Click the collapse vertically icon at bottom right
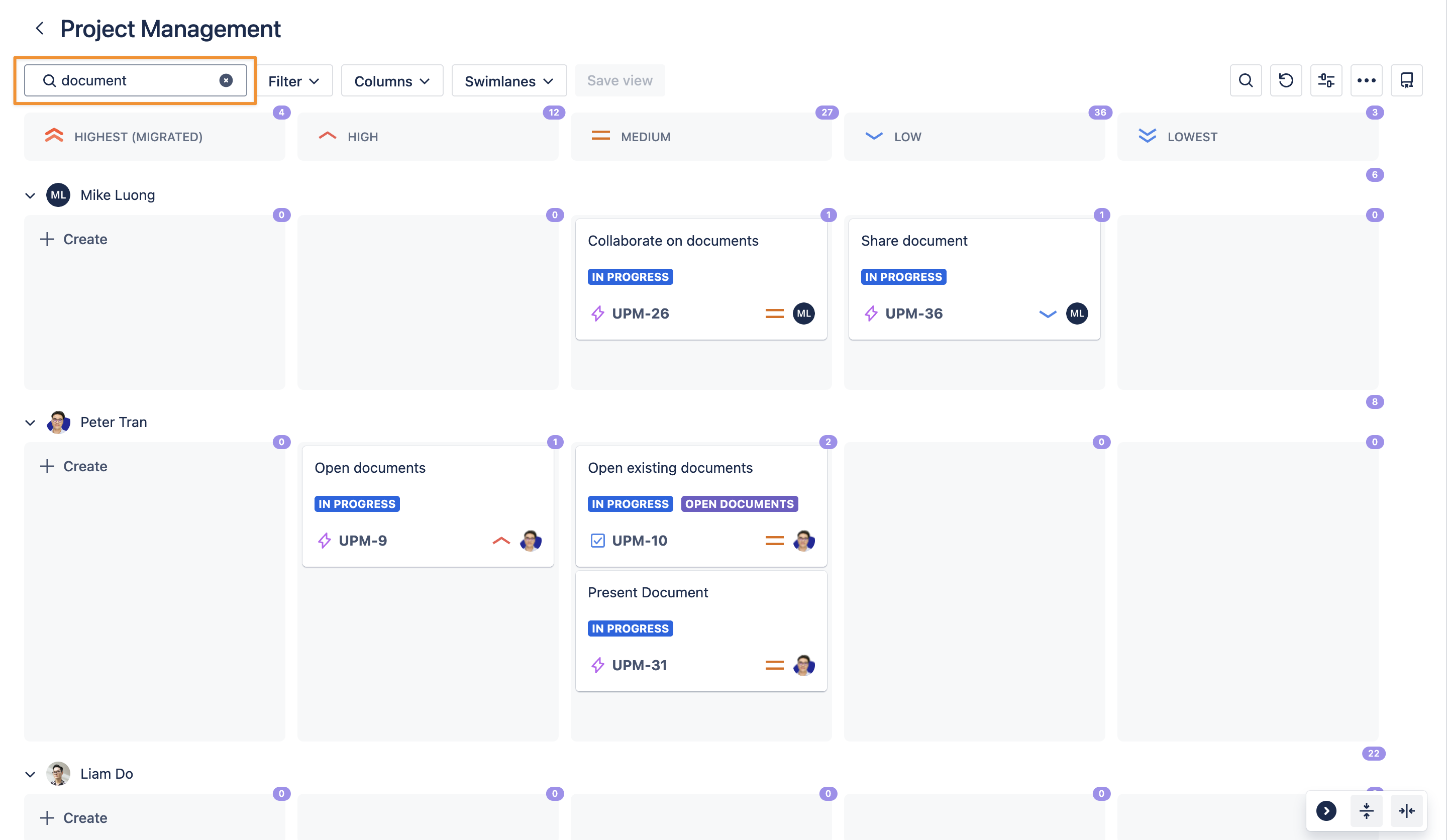Image resolution: width=1447 pixels, height=840 pixels. (x=1366, y=810)
